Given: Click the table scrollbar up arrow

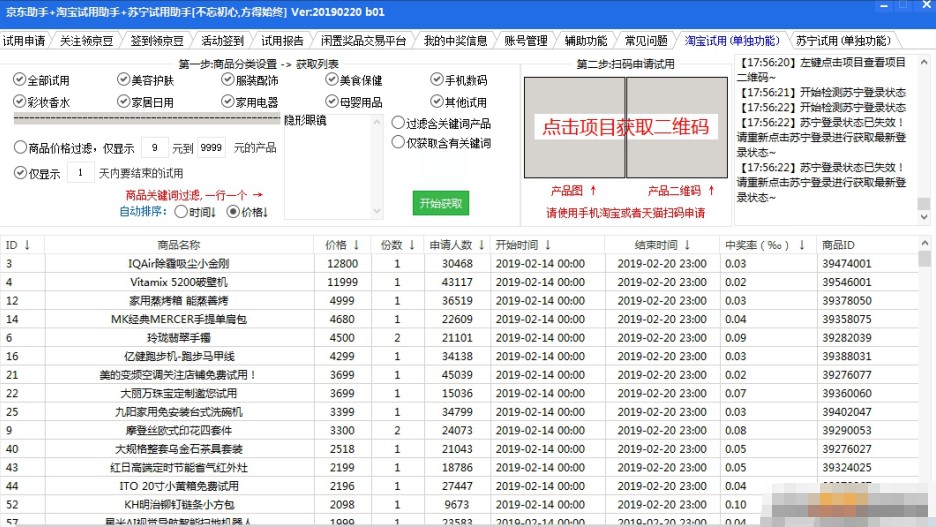Looking at the screenshot, I should 925,243.
